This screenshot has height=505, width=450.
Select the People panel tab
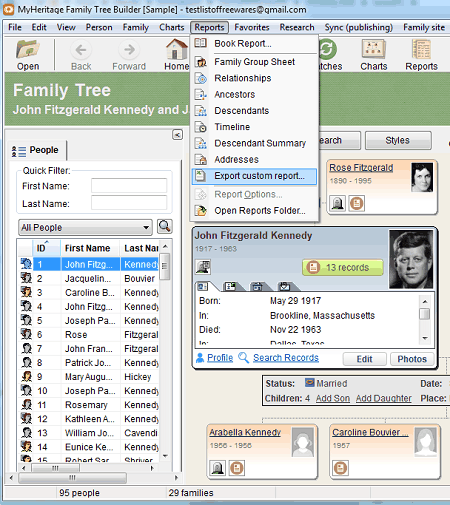click(x=37, y=150)
